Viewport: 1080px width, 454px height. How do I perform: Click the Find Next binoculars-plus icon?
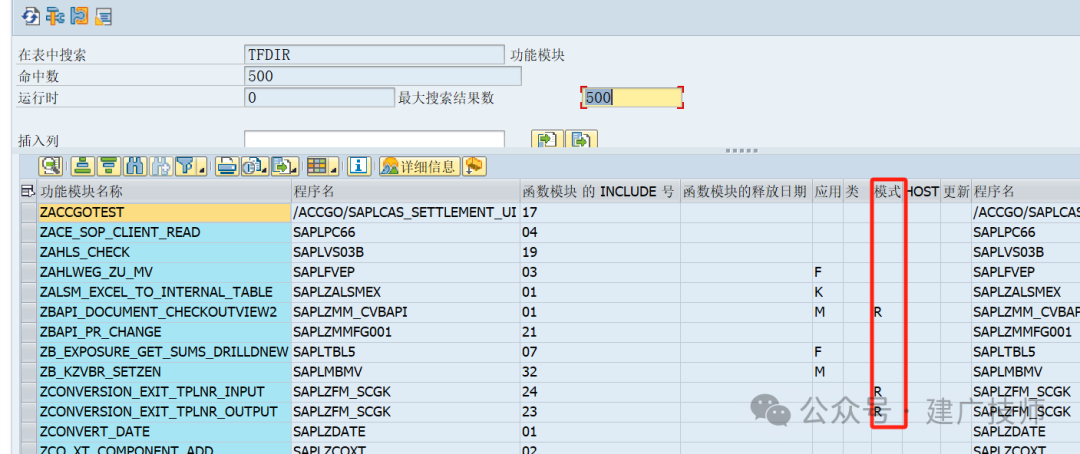[x=160, y=165]
